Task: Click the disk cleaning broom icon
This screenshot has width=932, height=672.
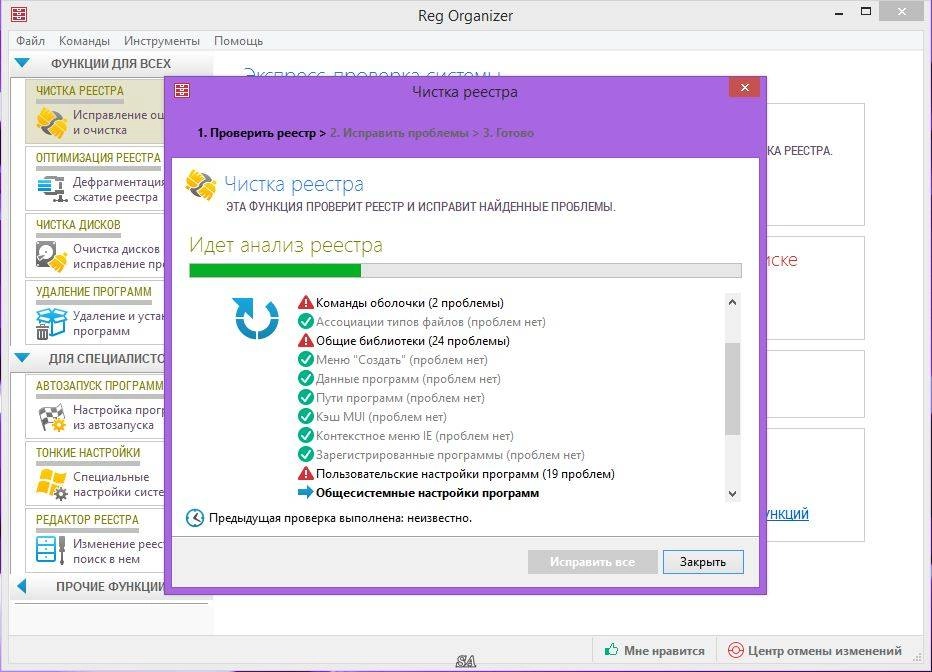Action: 52,256
